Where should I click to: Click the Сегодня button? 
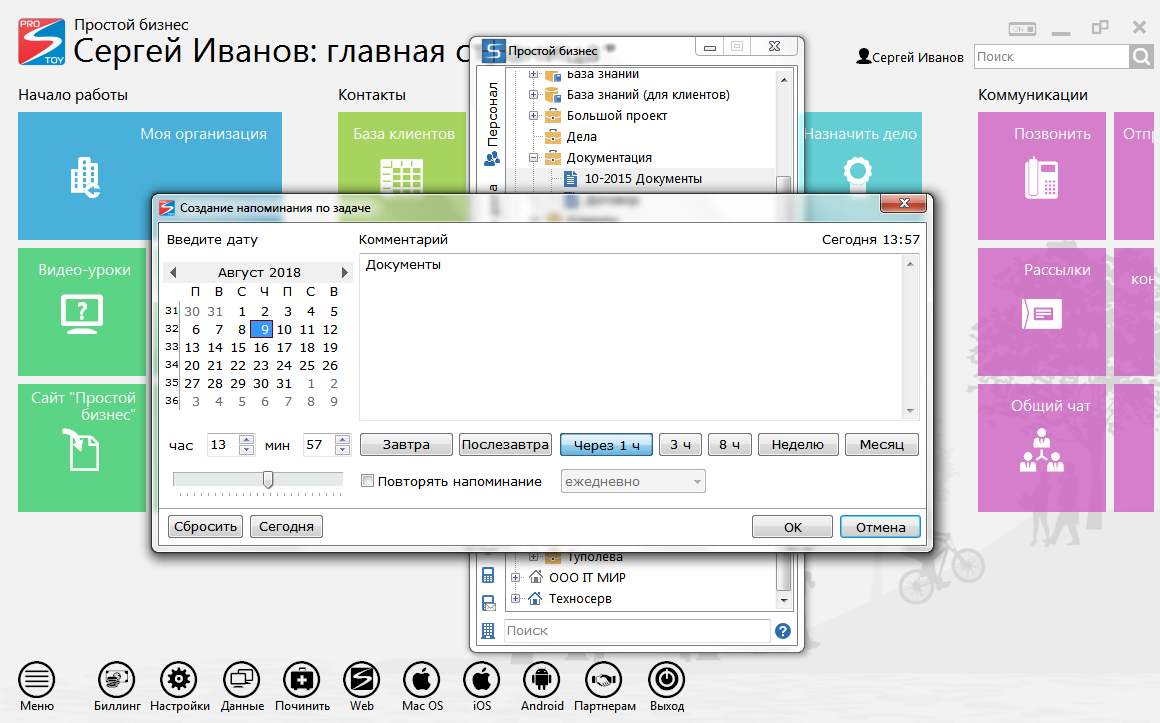pyautogui.click(x=286, y=526)
